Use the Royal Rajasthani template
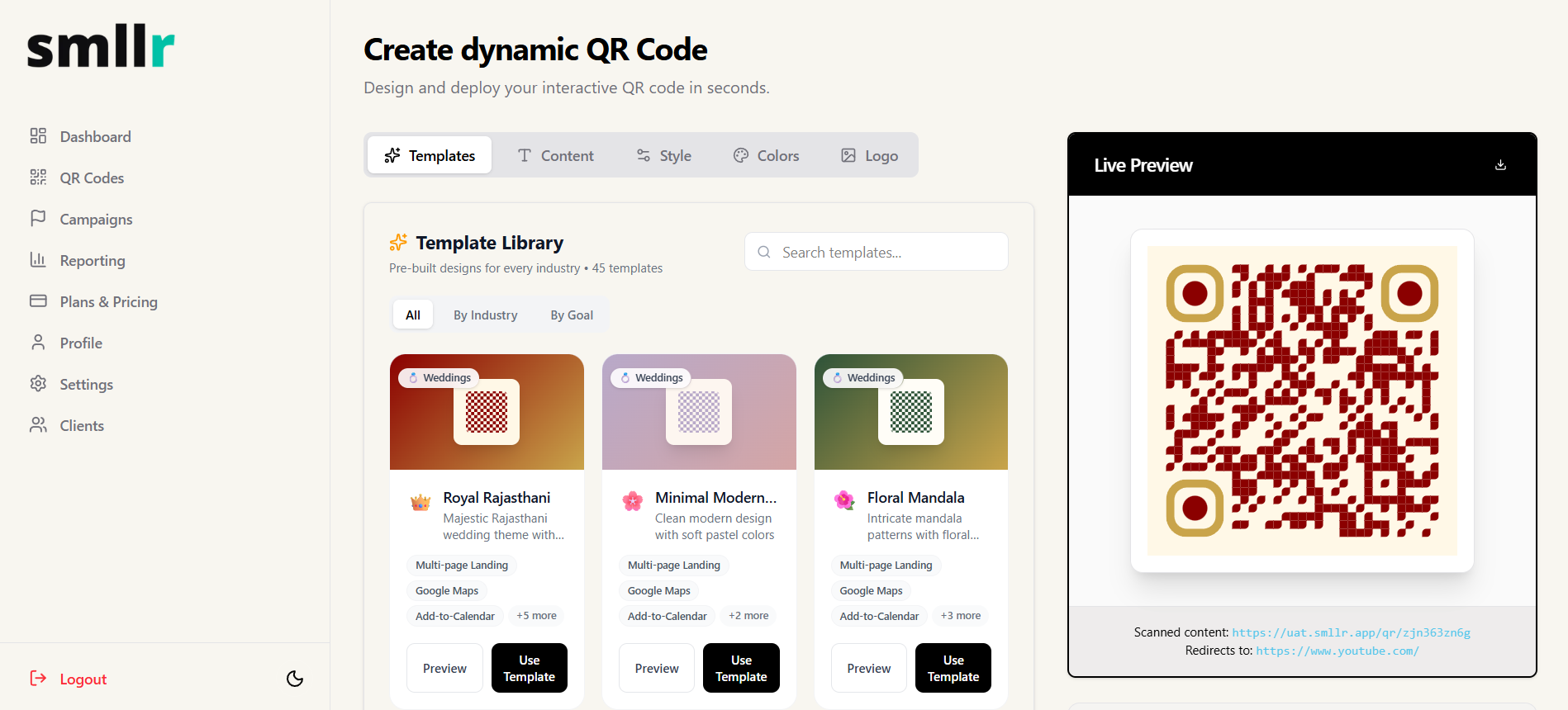This screenshot has width=1568, height=710. tap(530, 668)
